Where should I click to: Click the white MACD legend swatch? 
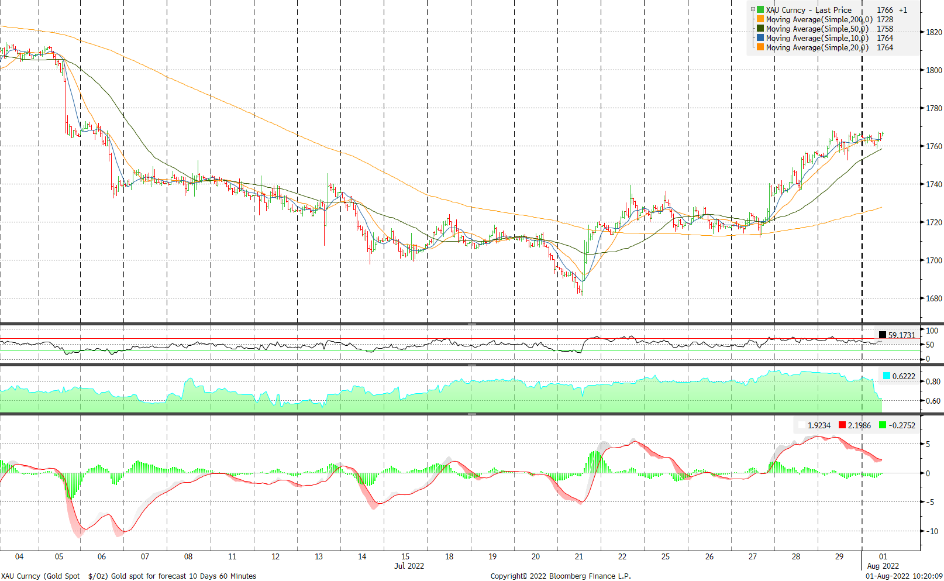point(802,425)
